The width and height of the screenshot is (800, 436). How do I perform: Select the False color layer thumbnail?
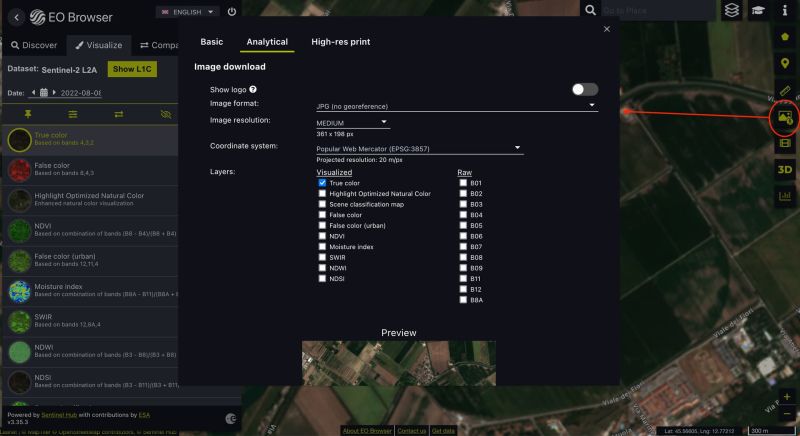point(19,169)
